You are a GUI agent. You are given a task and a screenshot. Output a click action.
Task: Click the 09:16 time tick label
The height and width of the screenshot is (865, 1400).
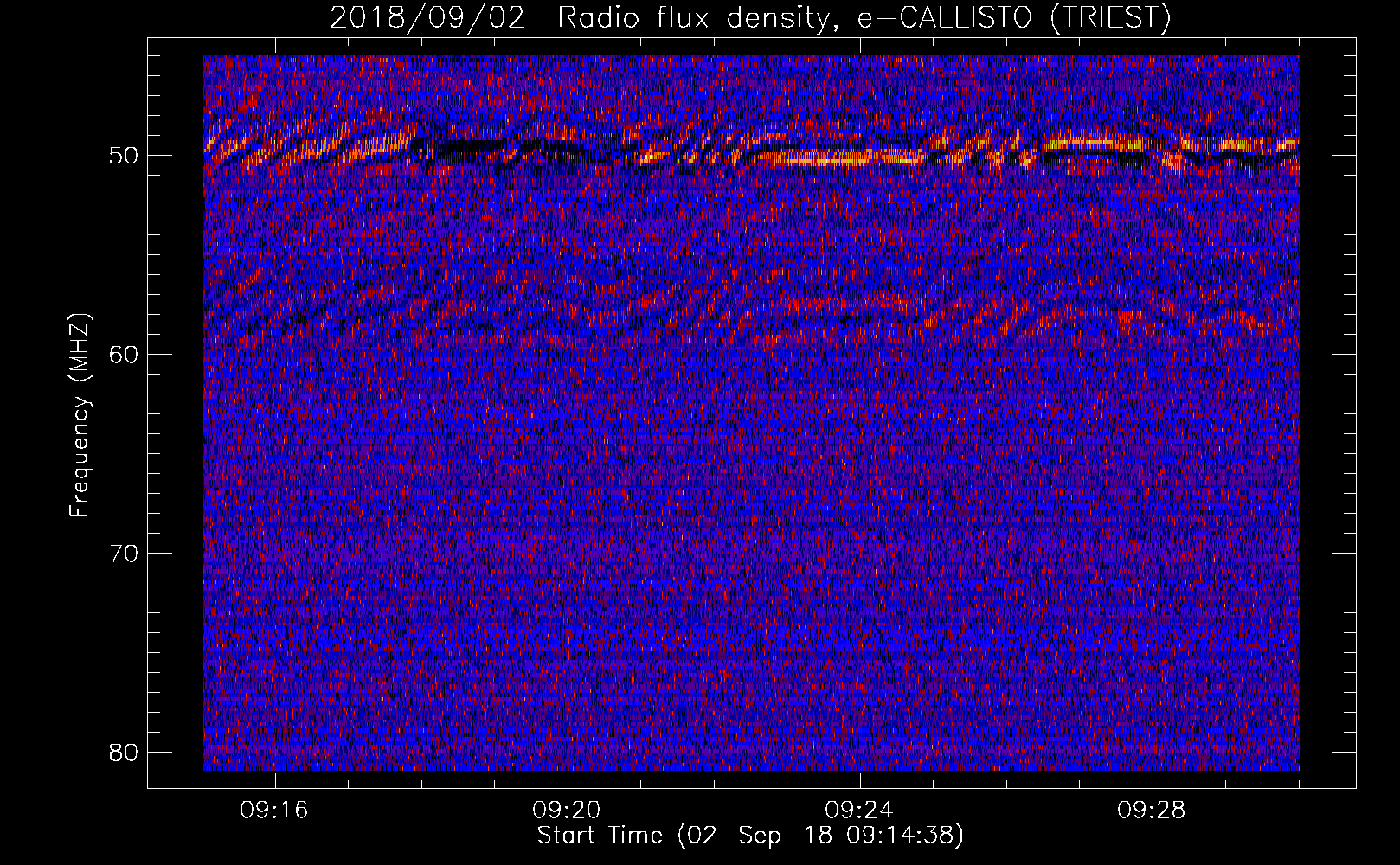click(x=275, y=811)
